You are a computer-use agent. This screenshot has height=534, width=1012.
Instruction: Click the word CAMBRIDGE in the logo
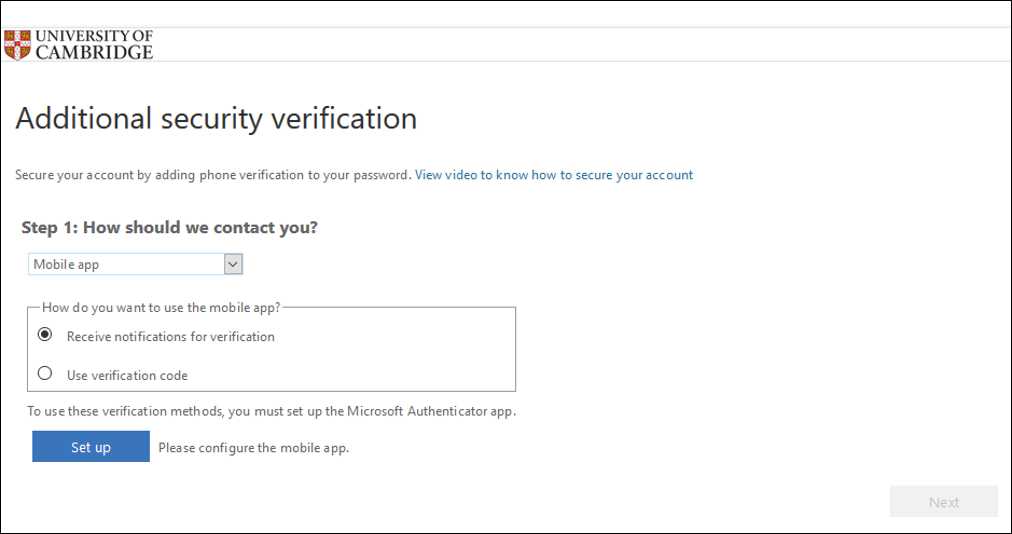[x=94, y=53]
